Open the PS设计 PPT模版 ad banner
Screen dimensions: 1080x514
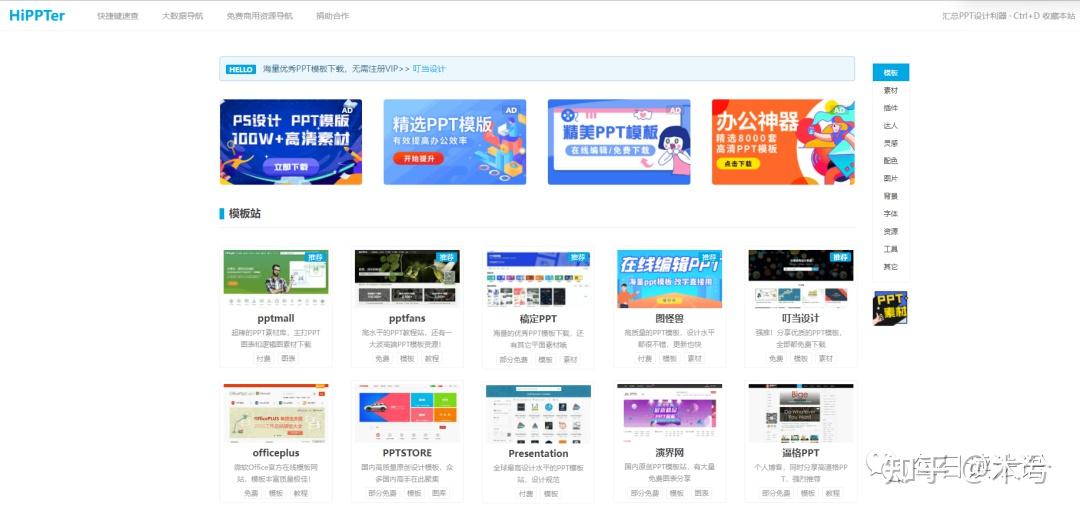(291, 142)
